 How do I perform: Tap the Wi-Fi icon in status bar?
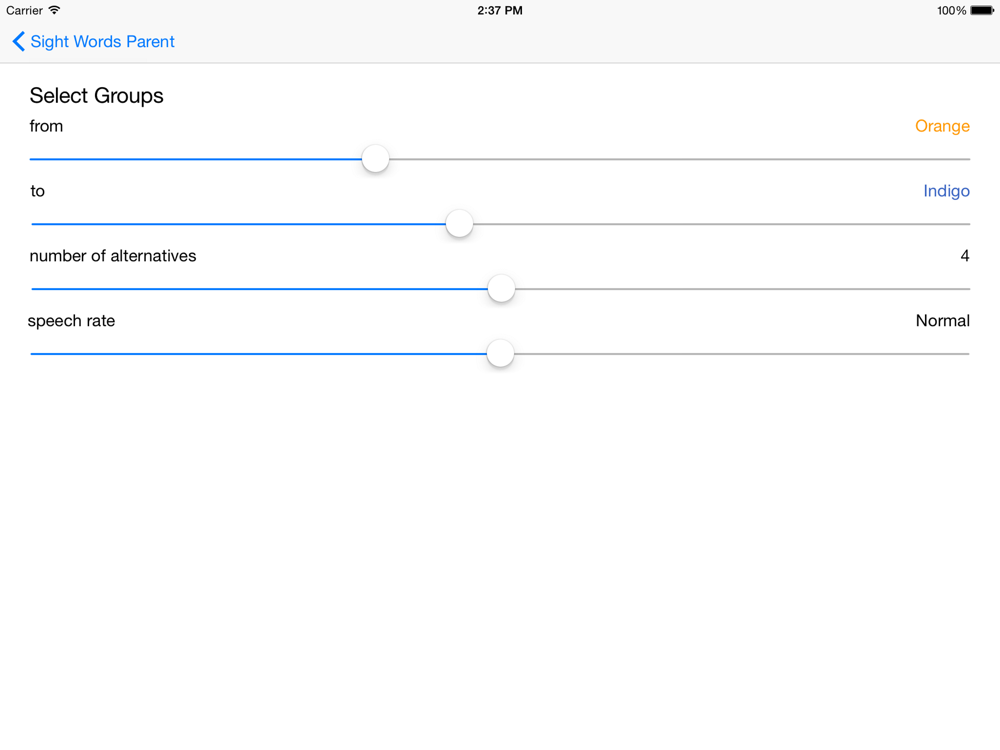tap(54, 10)
